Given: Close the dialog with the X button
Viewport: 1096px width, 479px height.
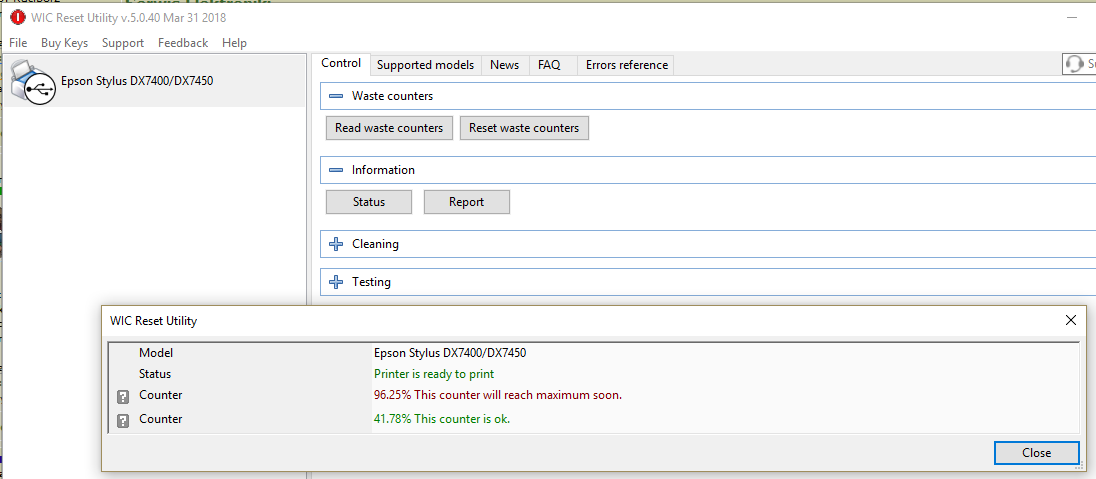Looking at the screenshot, I should 1070,320.
